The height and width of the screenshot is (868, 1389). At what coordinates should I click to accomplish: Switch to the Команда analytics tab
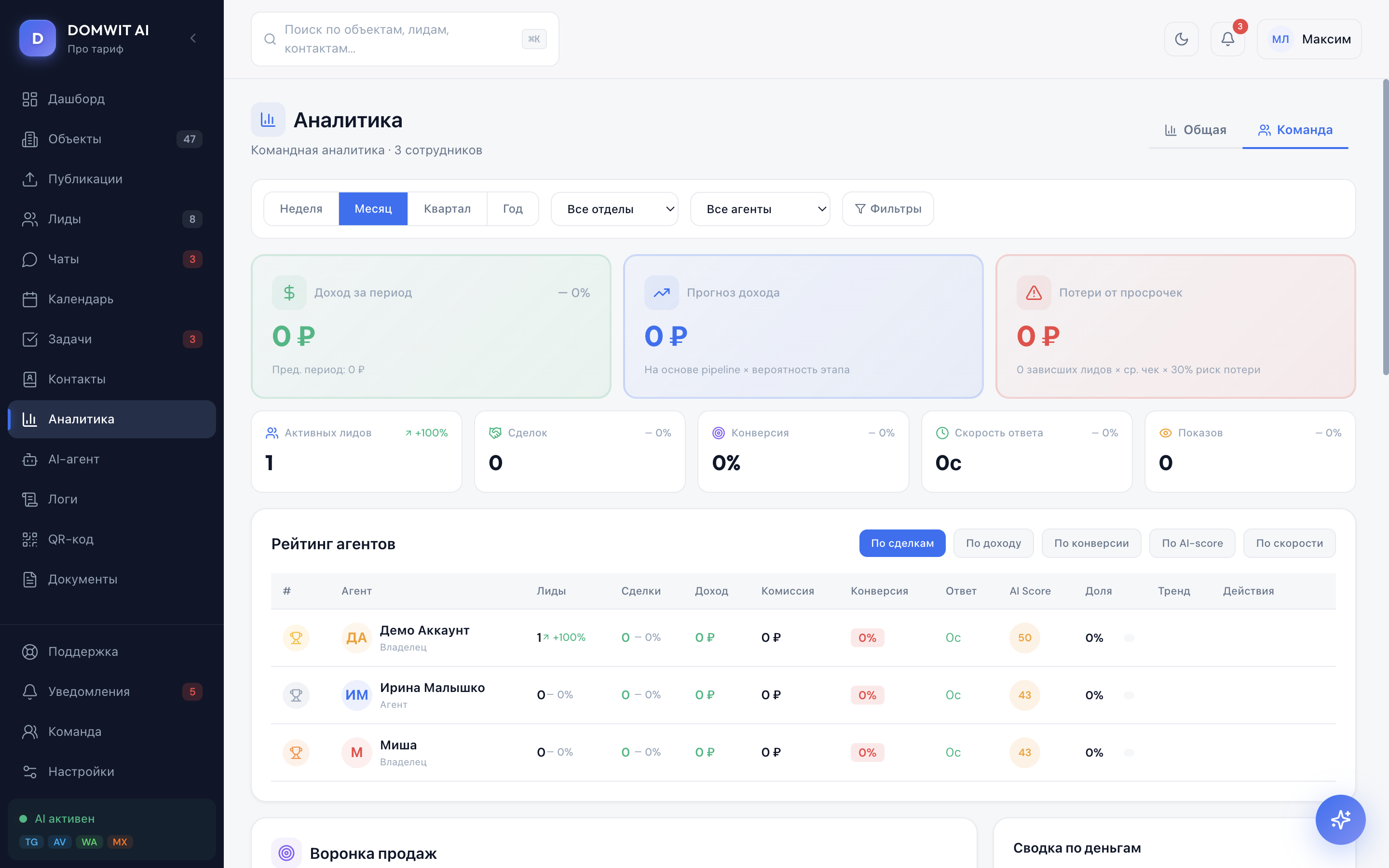[x=1295, y=130]
